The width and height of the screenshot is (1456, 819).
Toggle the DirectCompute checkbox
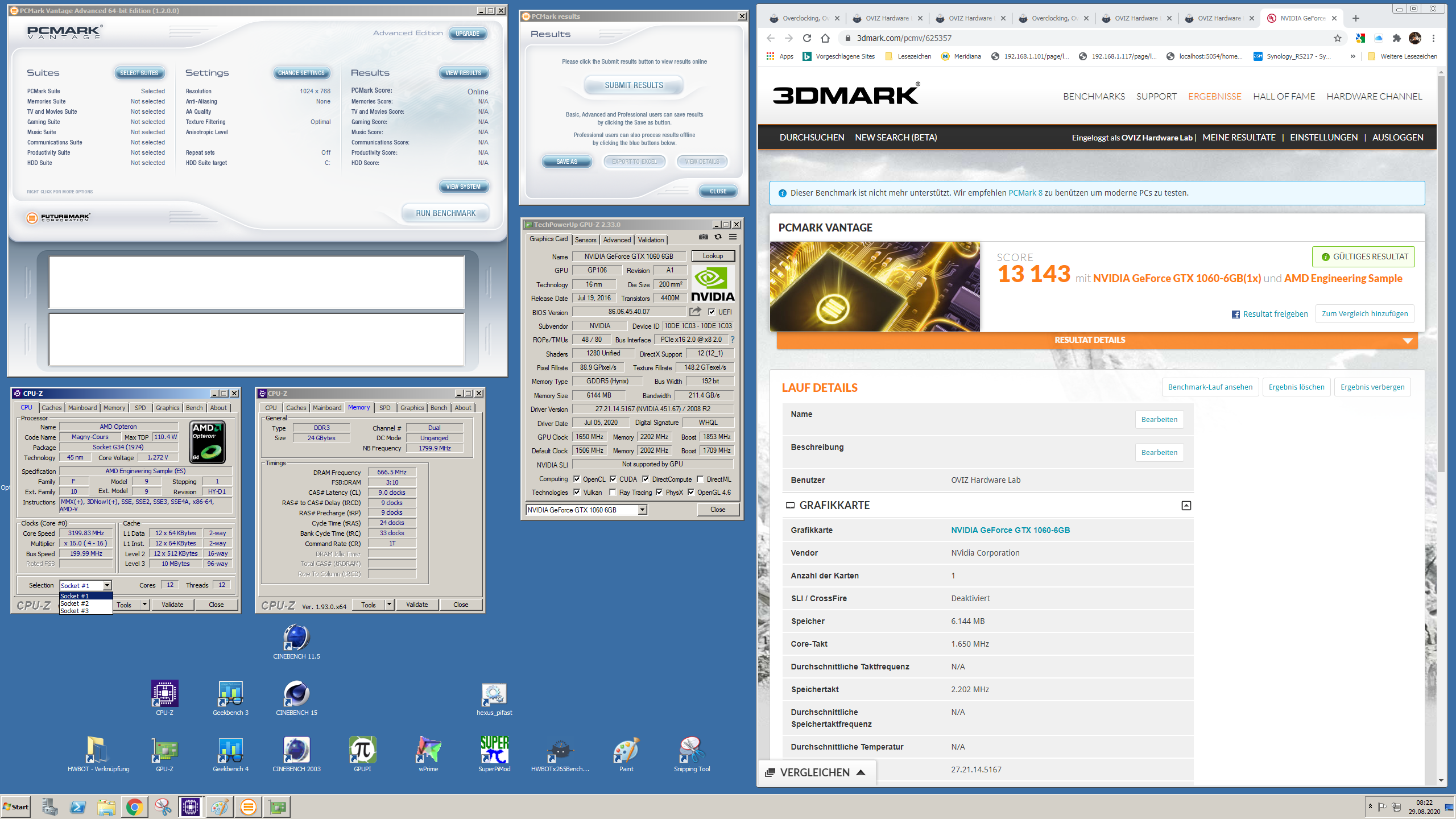[x=646, y=479]
